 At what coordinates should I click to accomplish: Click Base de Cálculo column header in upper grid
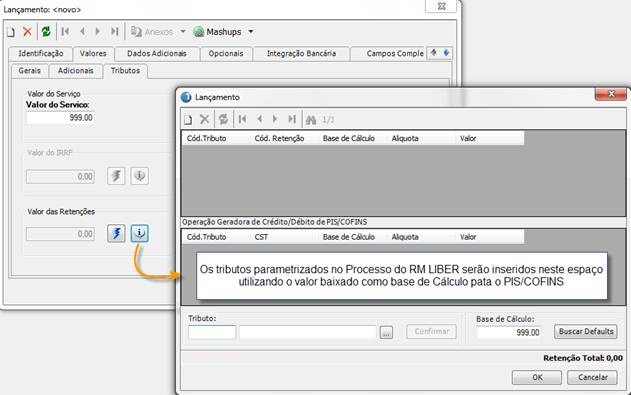[x=353, y=138]
